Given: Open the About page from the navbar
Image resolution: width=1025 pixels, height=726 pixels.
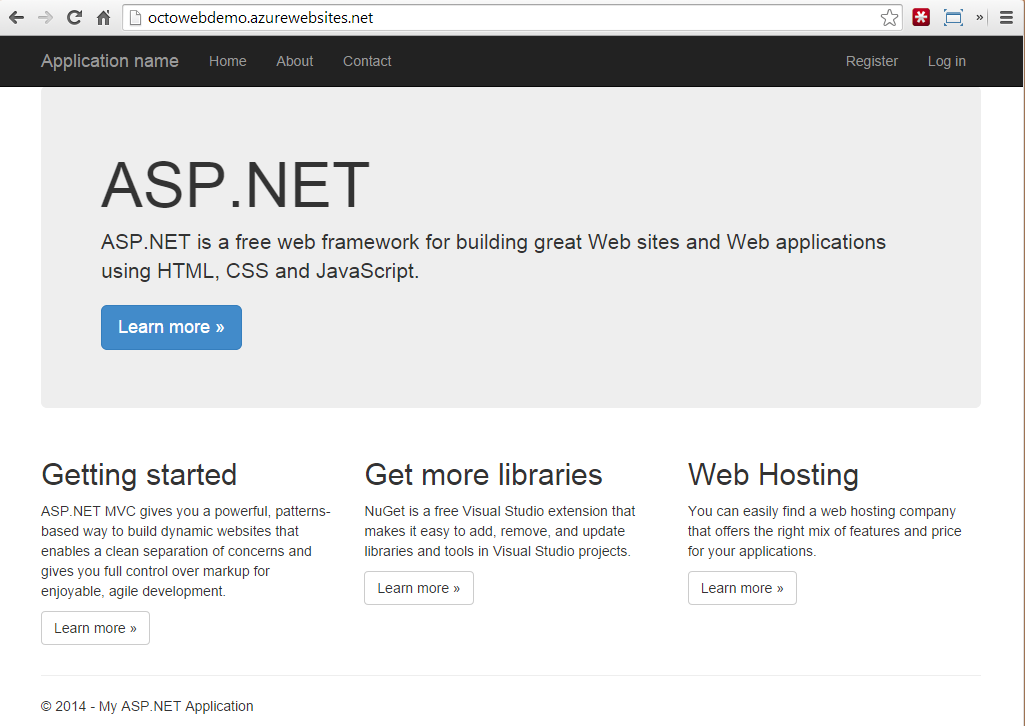Looking at the screenshot, I should pyautogui.click(x=294, y=61).
